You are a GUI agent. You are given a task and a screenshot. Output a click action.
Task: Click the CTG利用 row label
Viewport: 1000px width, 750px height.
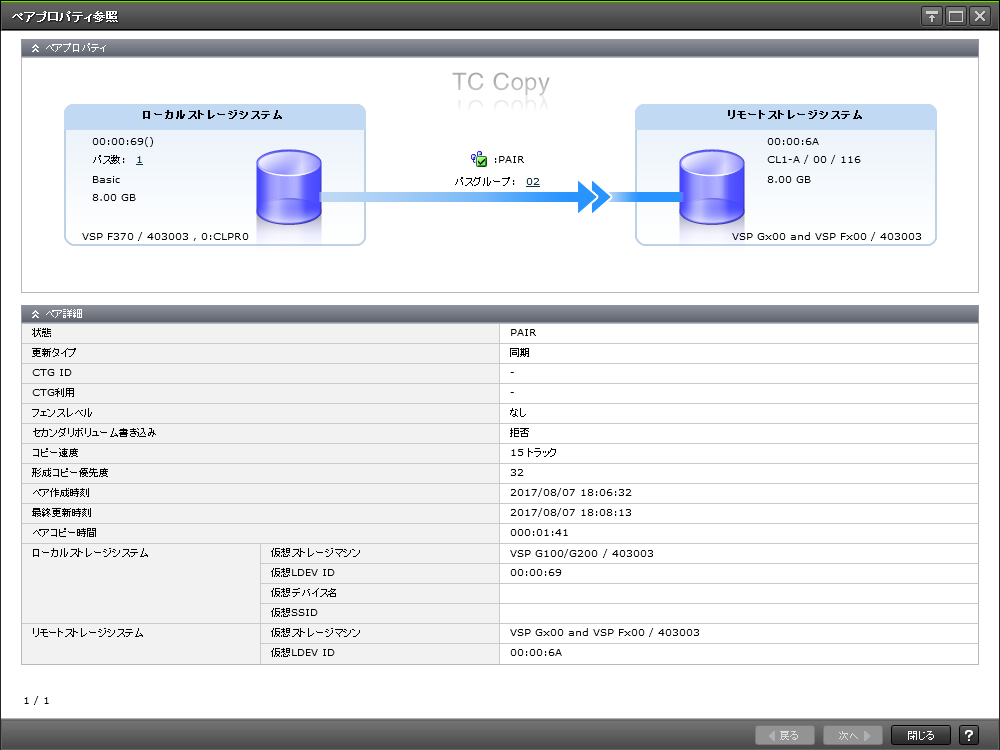53,392
